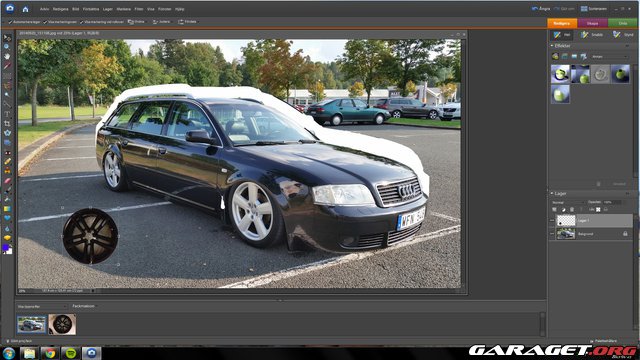Delete layer with trash icon
This screenshot has width=640, height=360.
tap(572, 210)
